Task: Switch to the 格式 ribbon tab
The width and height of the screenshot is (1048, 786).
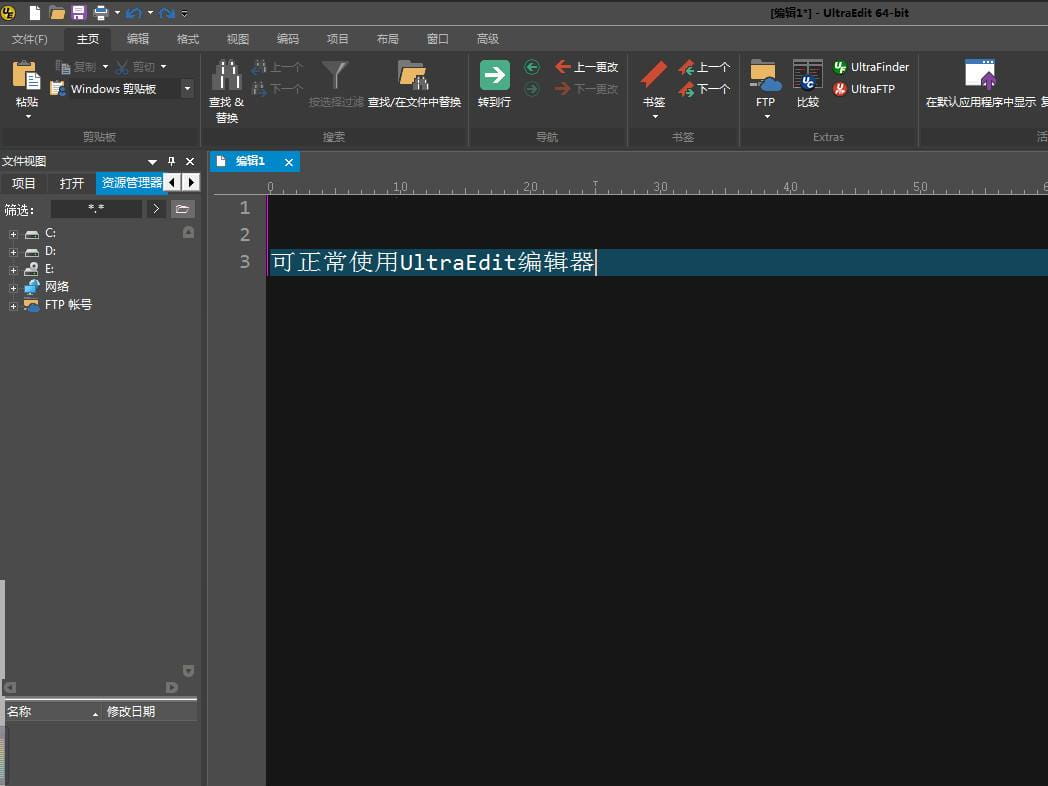Action: (189, 39)
